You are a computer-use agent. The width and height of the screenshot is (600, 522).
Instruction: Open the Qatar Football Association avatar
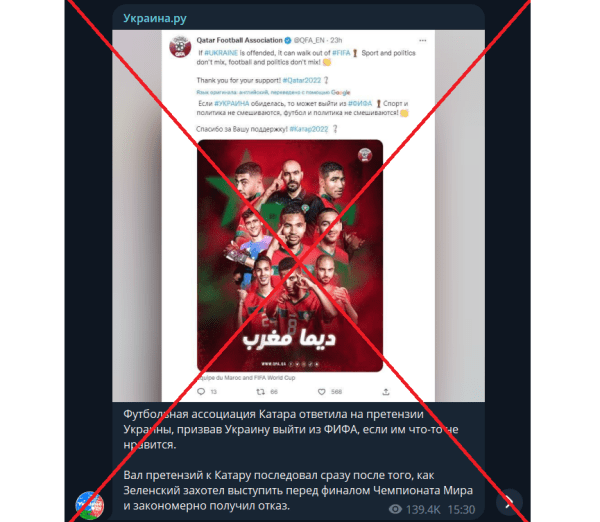click(x=180, y=47)
